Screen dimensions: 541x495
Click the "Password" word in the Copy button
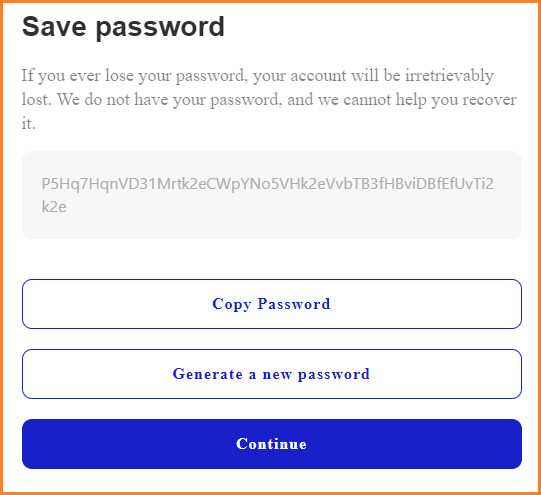[294, 304]
